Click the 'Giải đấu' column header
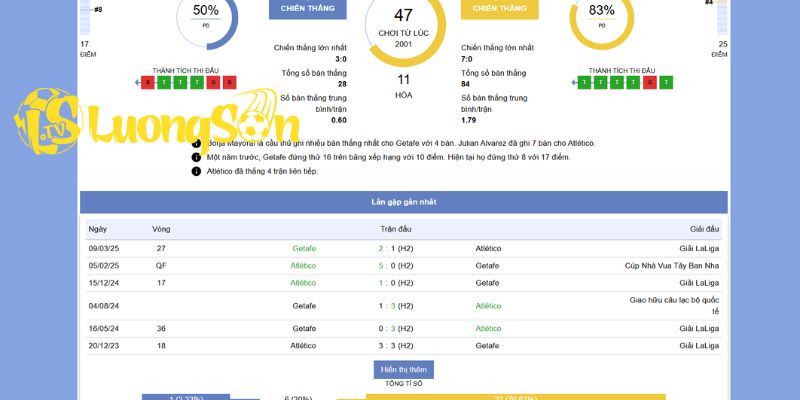The image size is (800, 400). click(x=703, y=229)
